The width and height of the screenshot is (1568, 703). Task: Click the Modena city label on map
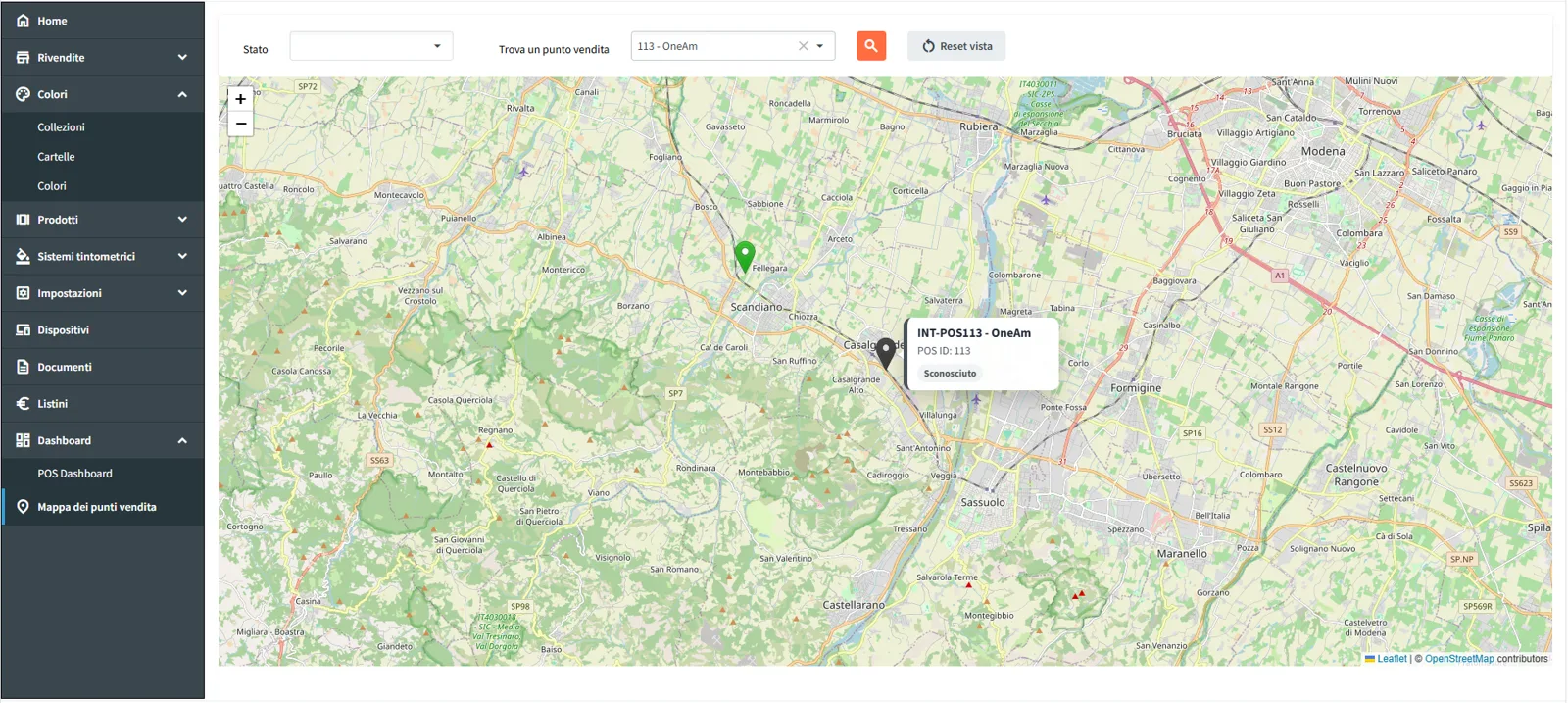(1323, 151)
